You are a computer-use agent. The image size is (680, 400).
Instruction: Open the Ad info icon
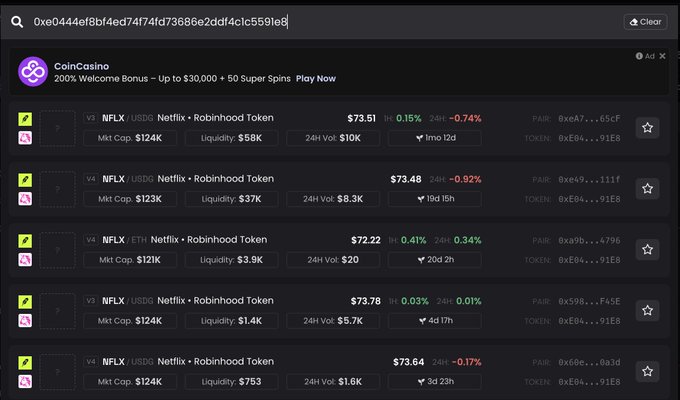(x=639, y=56)
